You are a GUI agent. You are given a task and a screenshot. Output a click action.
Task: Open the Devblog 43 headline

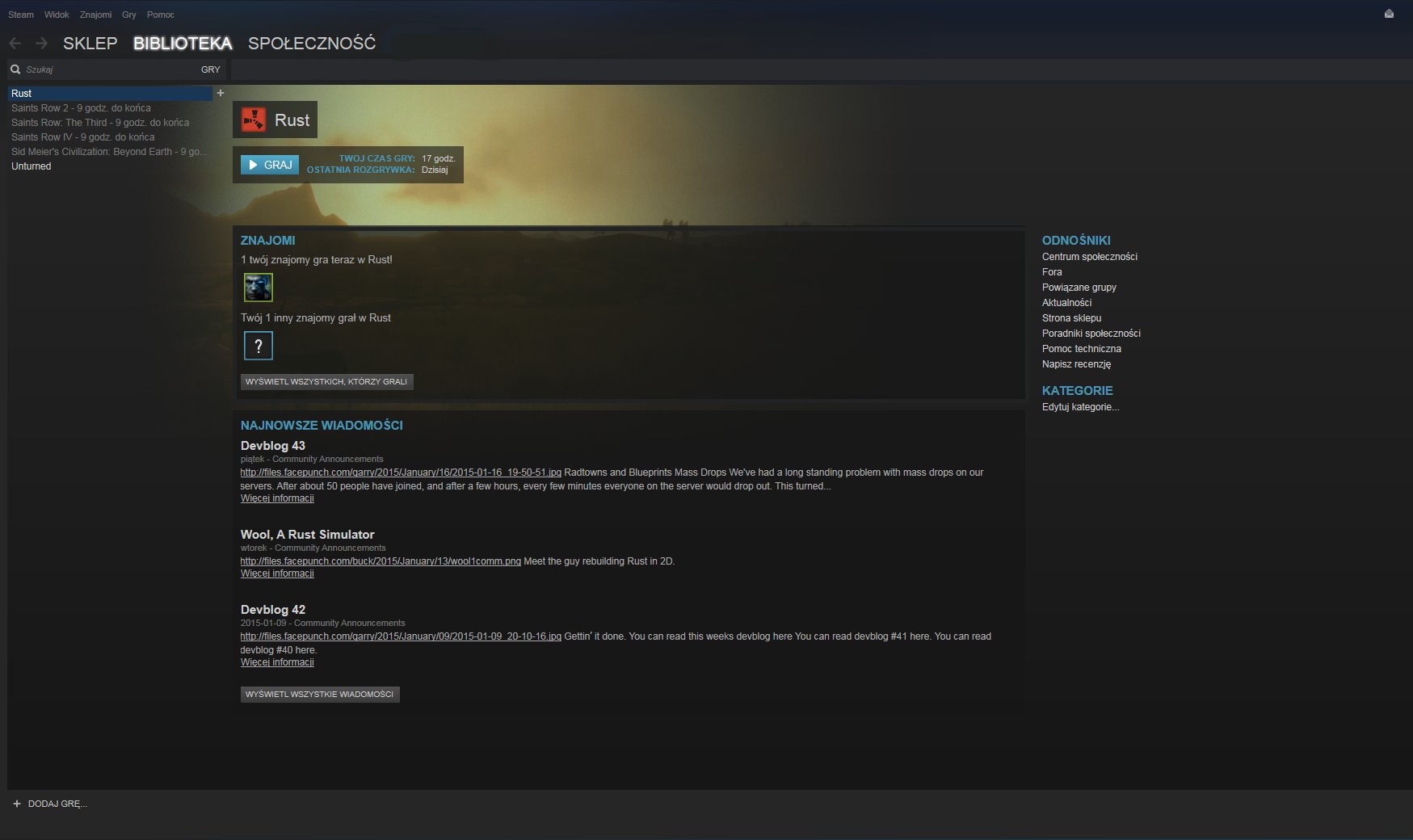coord(273,446)
